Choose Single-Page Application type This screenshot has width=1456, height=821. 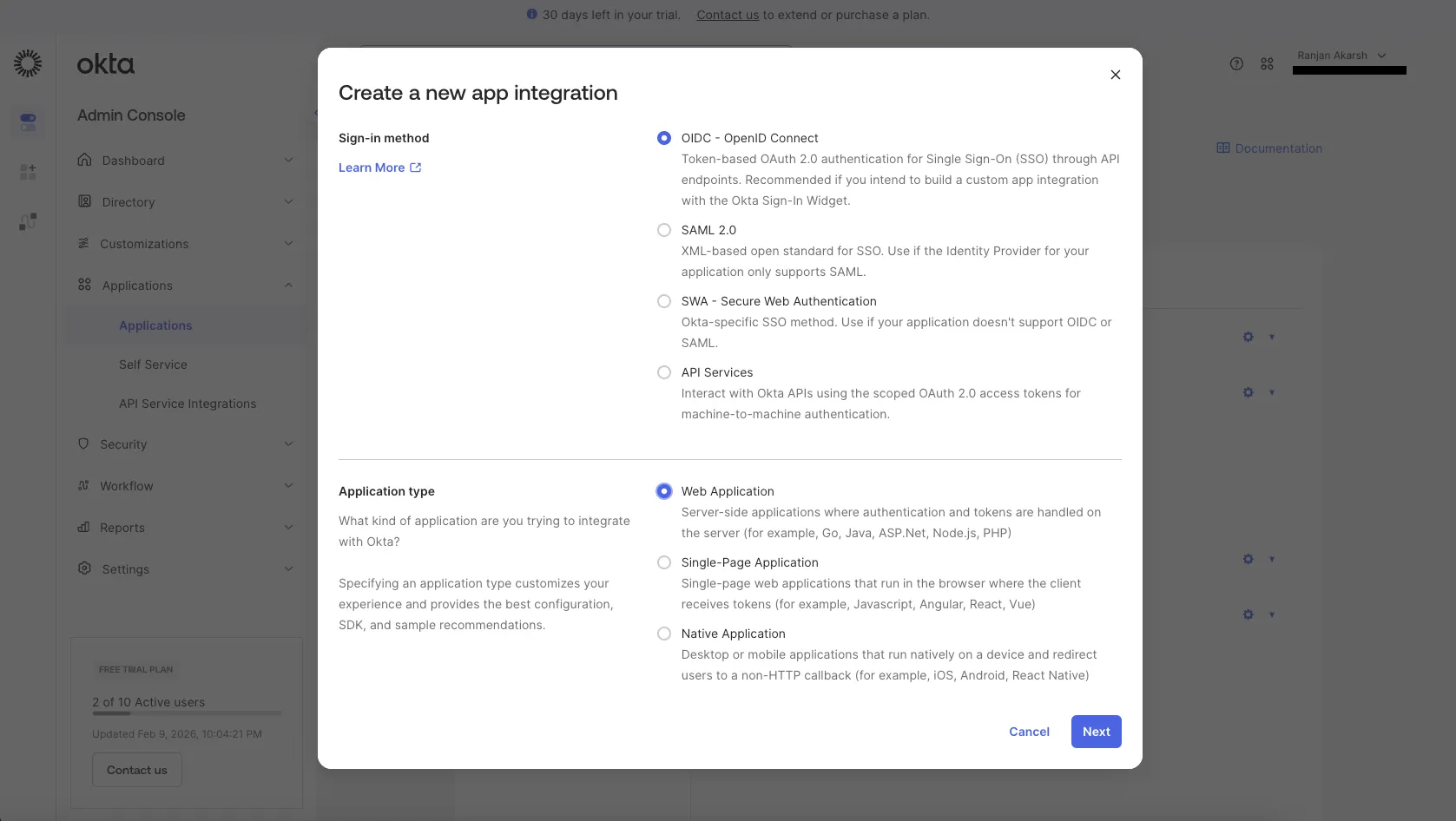coord(664,562)
